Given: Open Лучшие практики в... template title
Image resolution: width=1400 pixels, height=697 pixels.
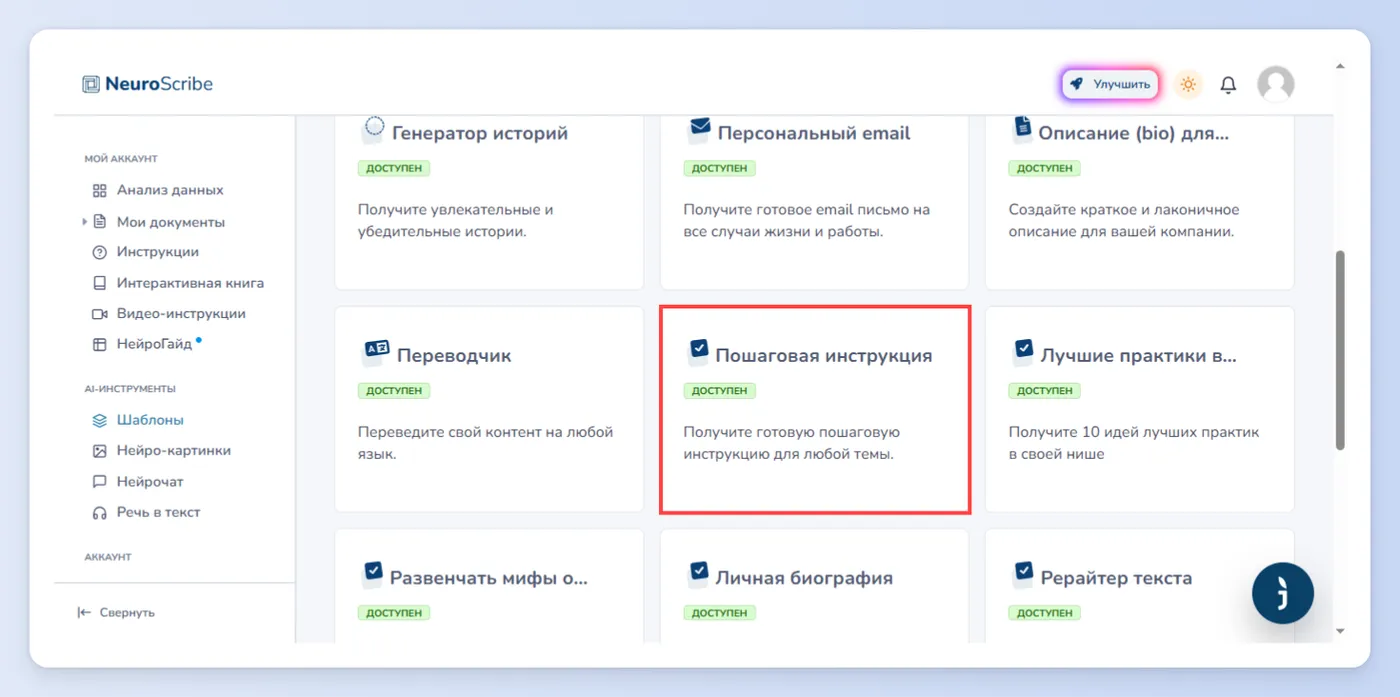Looking at the screenshot, I should click(1139, 355).
